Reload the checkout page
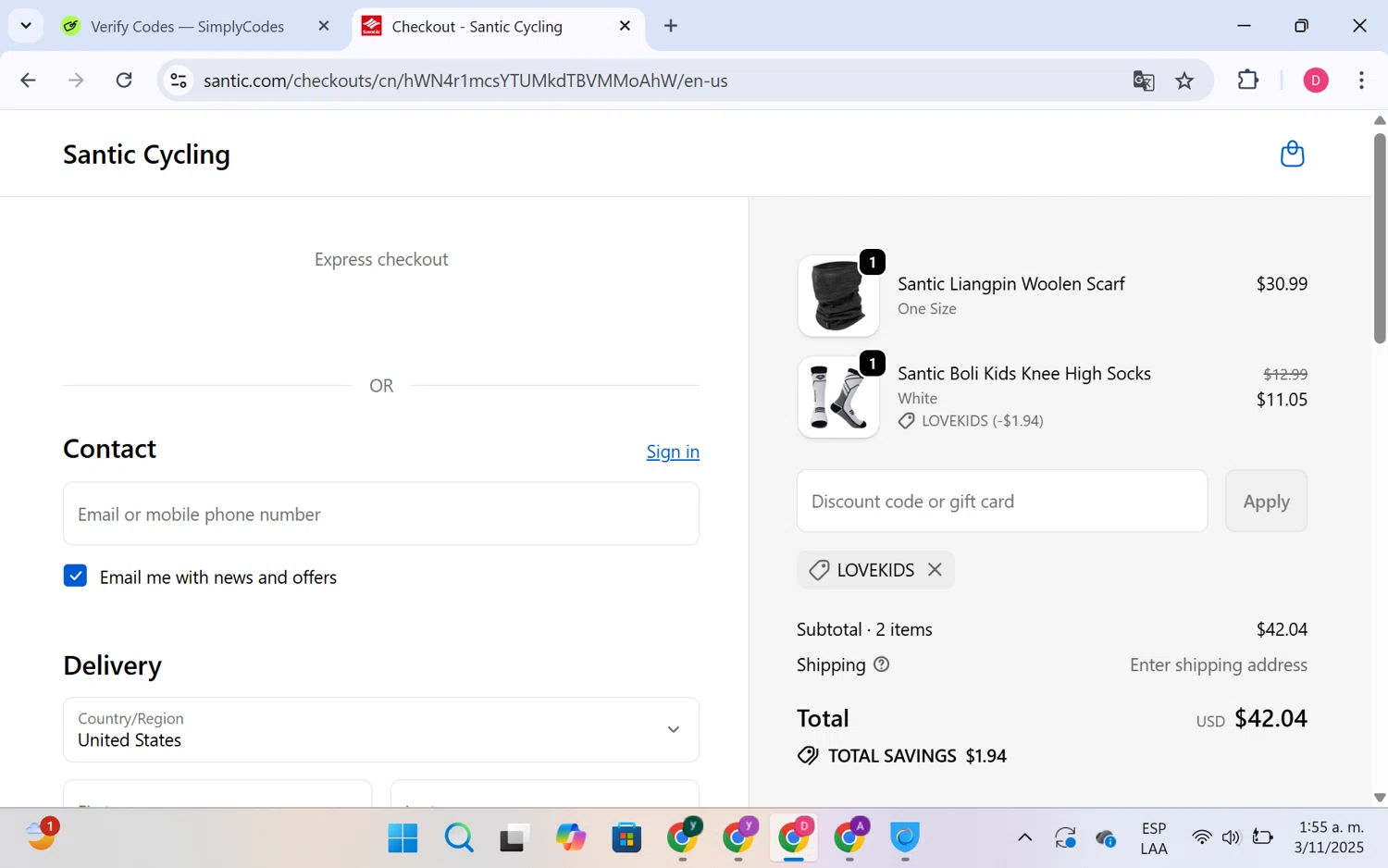This screenshot has height=868, width=1388. click(x=124, y=81)
